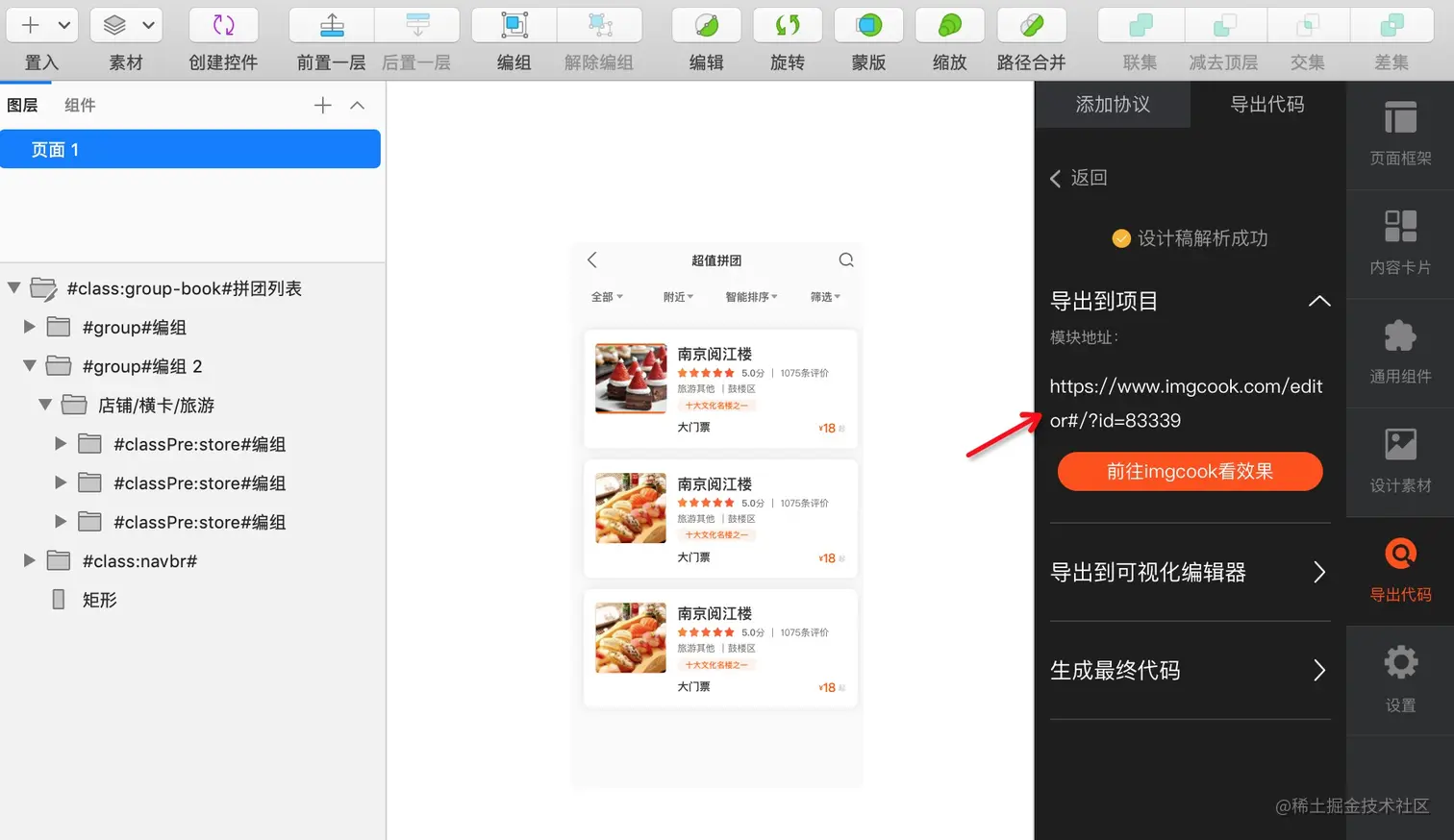Open the imgcook editor URL link

click(1186, 403)
